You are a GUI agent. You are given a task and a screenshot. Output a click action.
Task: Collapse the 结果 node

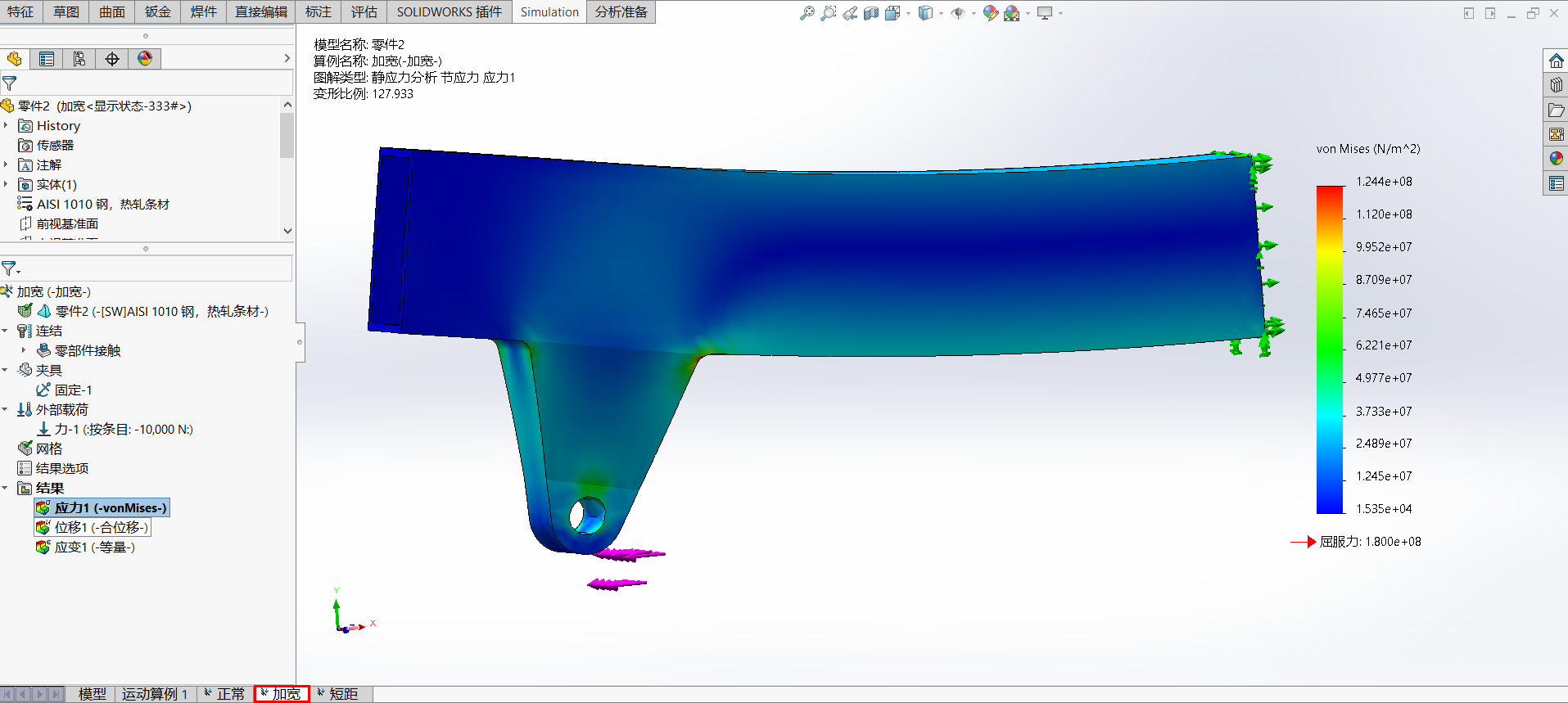tap(5, 488)
